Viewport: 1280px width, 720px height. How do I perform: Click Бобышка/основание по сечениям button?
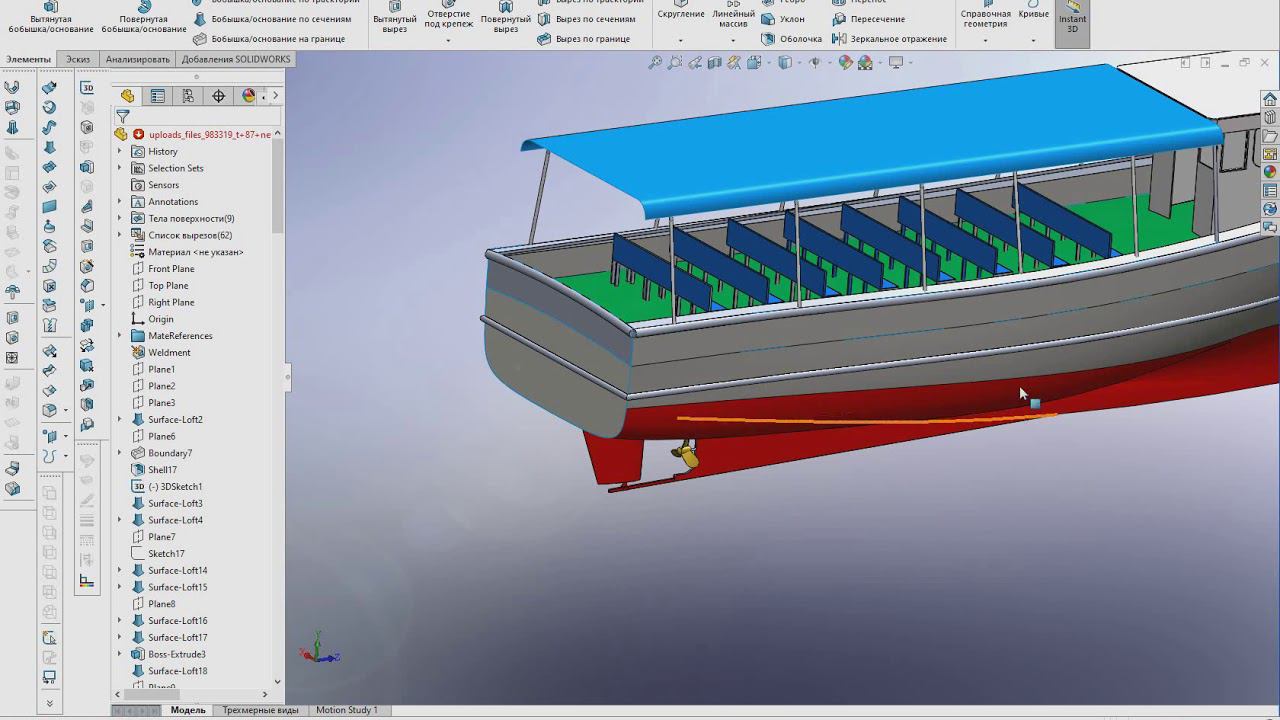(x=272, y=19)
